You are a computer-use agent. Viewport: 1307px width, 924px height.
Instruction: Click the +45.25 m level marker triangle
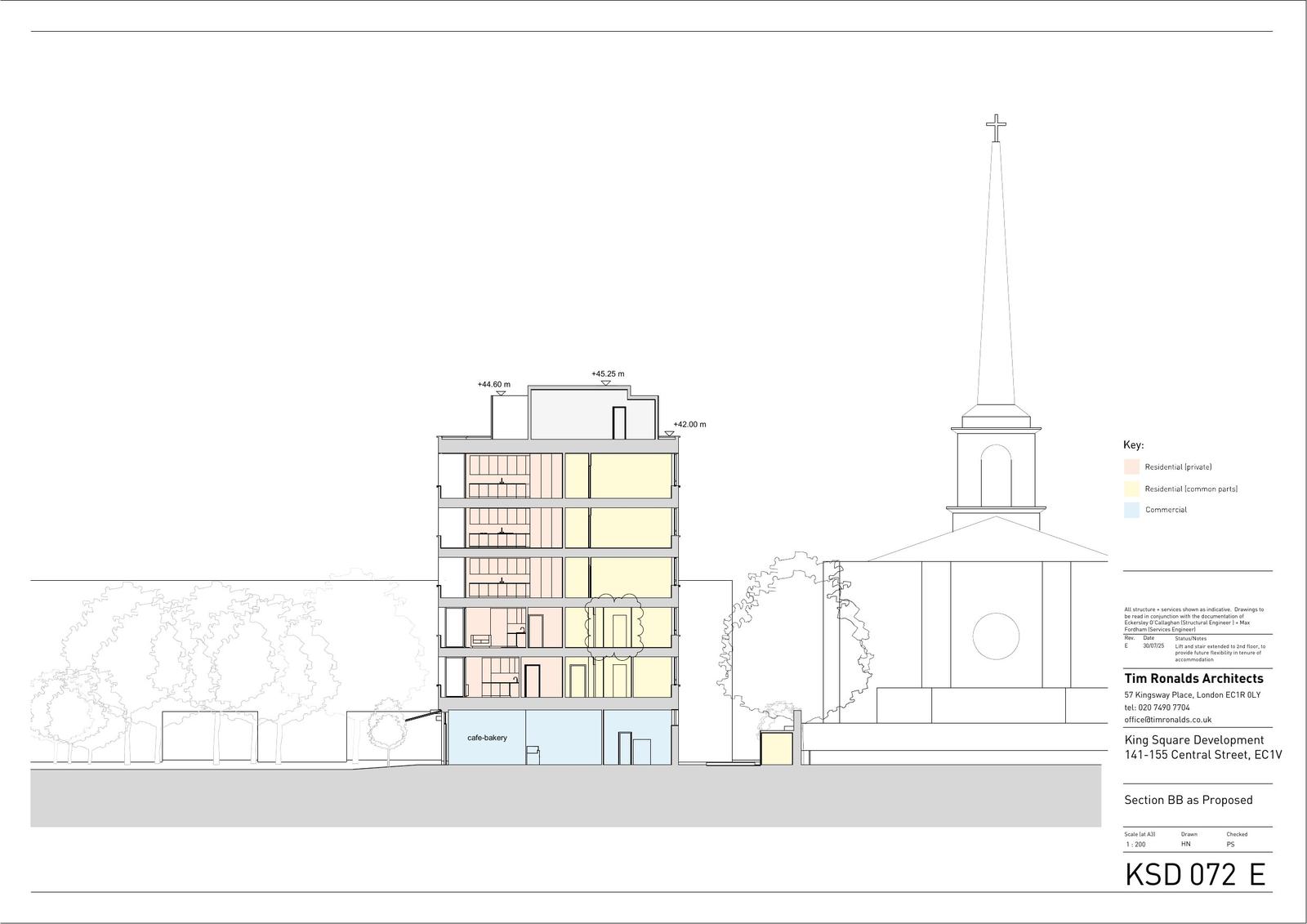pyautogui.click(x=604, y=382)
